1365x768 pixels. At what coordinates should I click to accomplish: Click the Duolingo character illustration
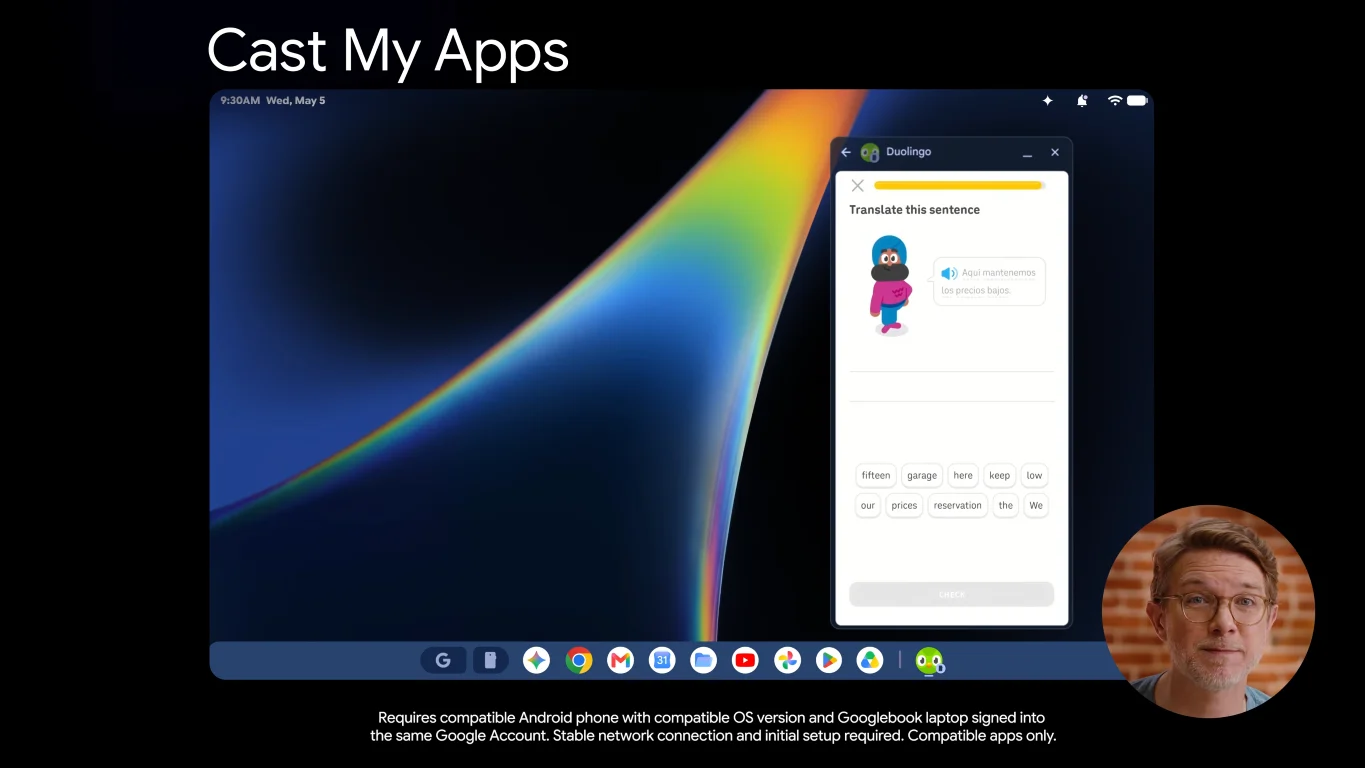[889, 285]
